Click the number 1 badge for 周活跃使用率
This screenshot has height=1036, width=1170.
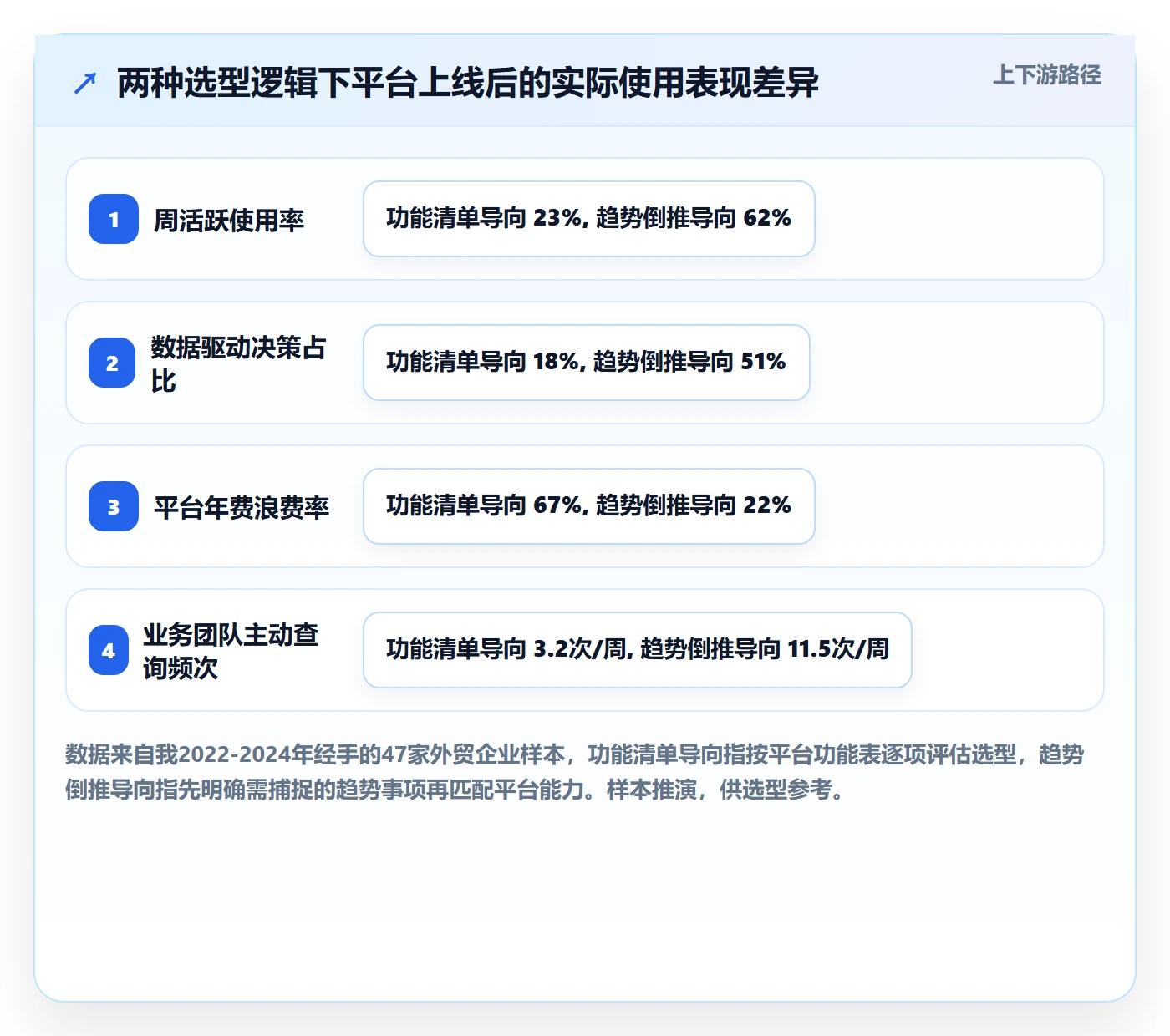click(114, 219)
